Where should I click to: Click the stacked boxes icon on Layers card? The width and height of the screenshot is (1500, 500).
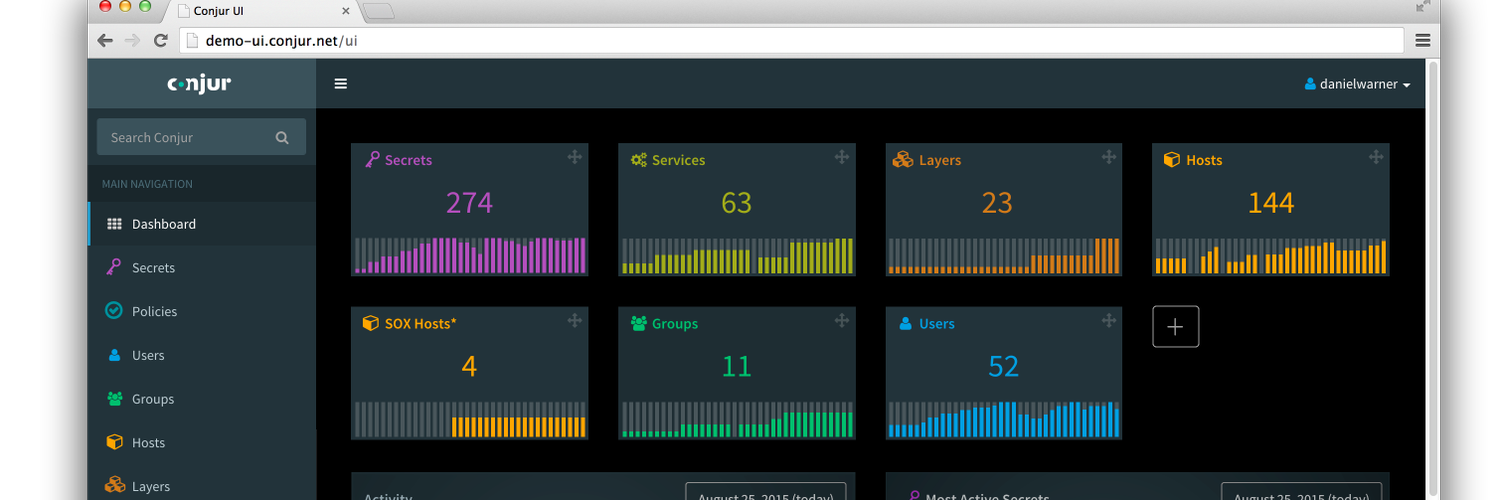pyautogui.click(x=903, y=160)
